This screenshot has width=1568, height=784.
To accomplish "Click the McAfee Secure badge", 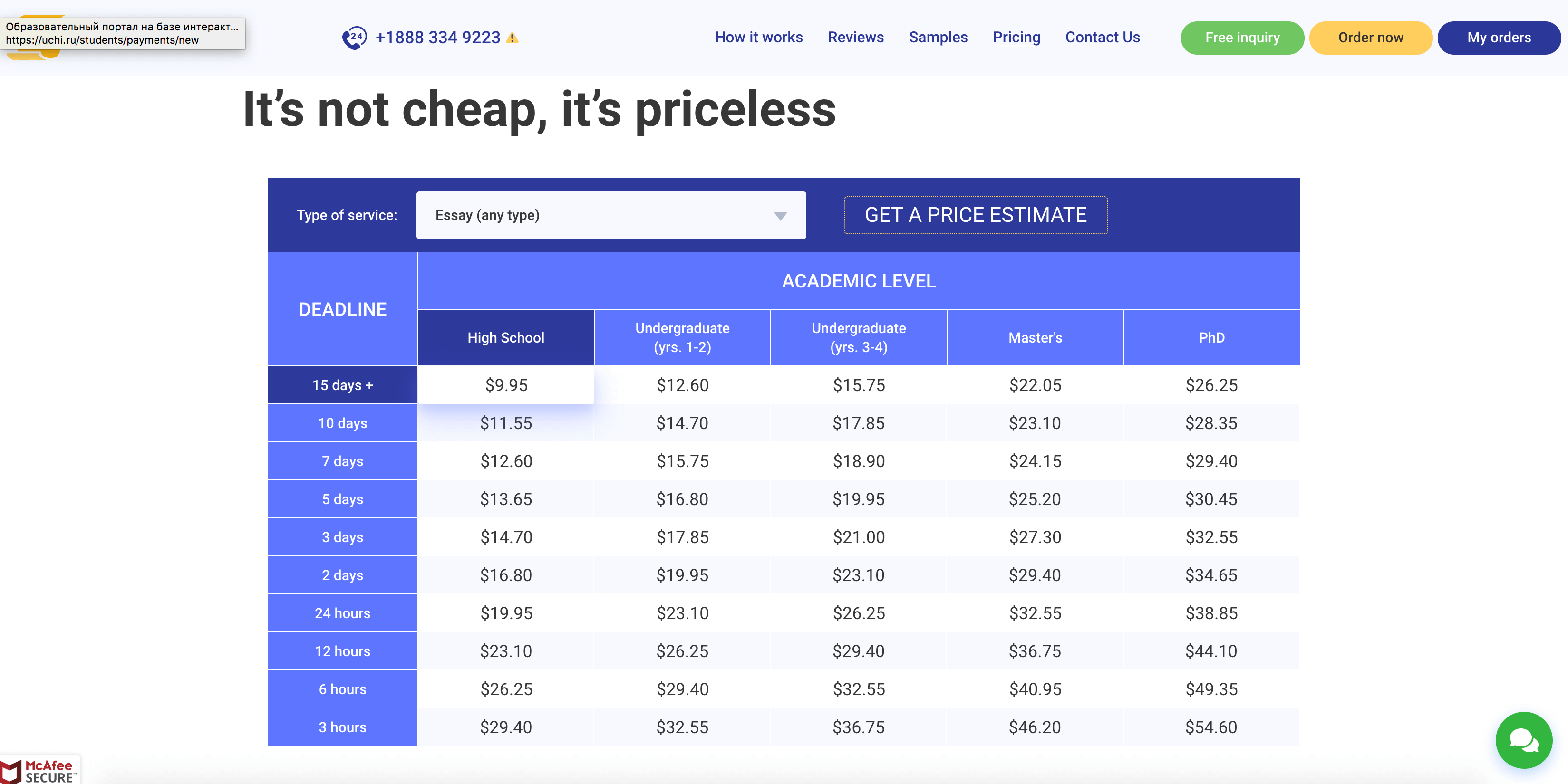I will (x=39, y=770).
